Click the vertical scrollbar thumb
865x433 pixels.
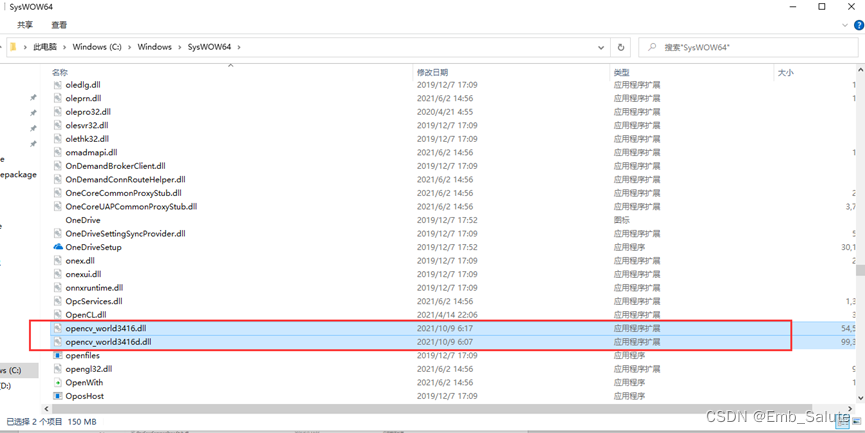coord(860,270)
